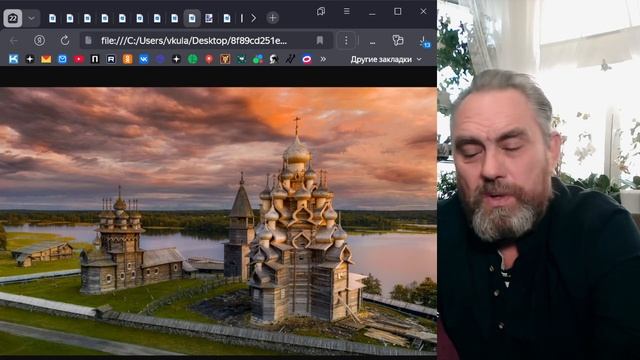
Task: Open the tab counter showing 22
Action: point(13,18)
